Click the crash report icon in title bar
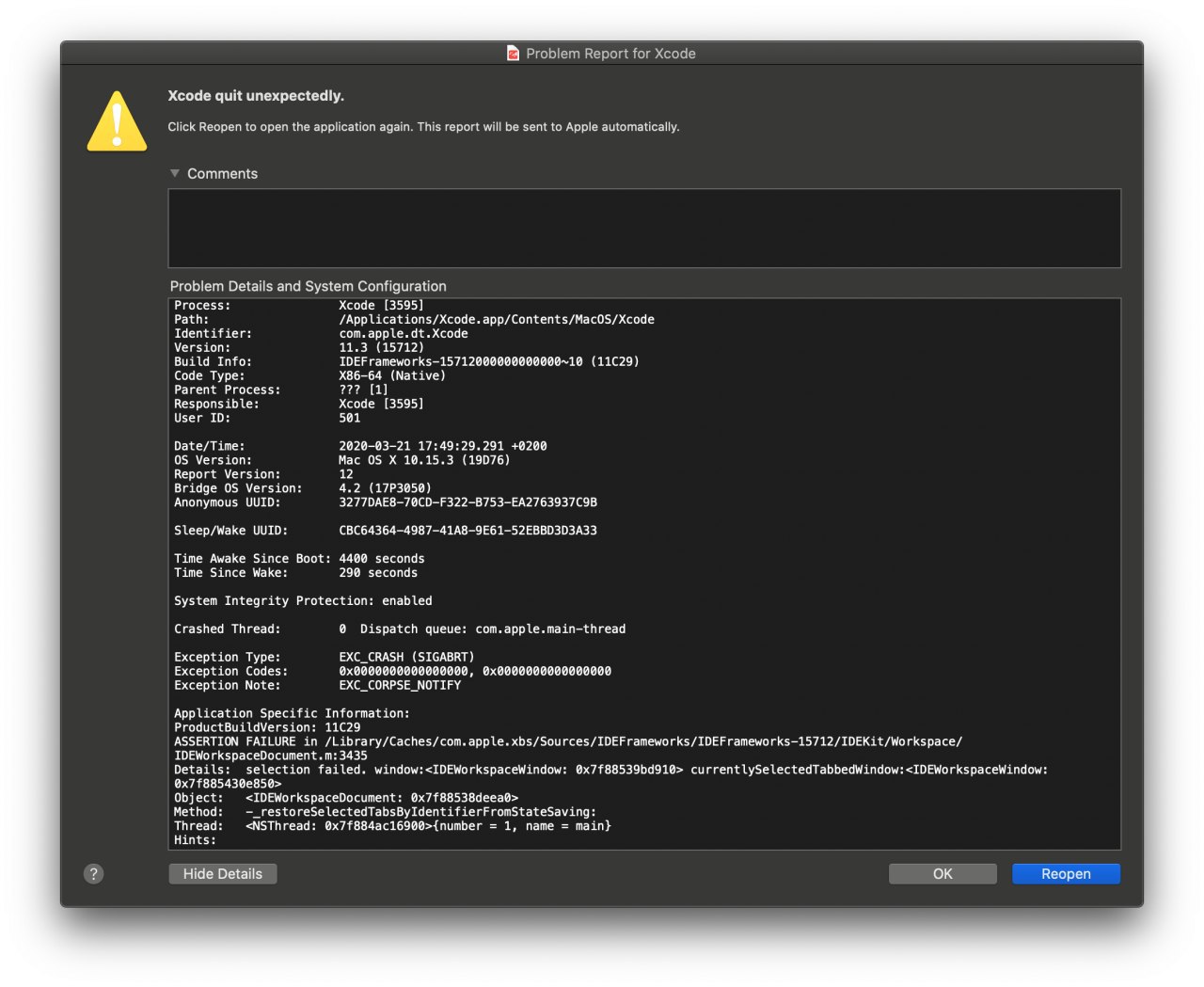1204x987 pixels. [x=513, y=54]
